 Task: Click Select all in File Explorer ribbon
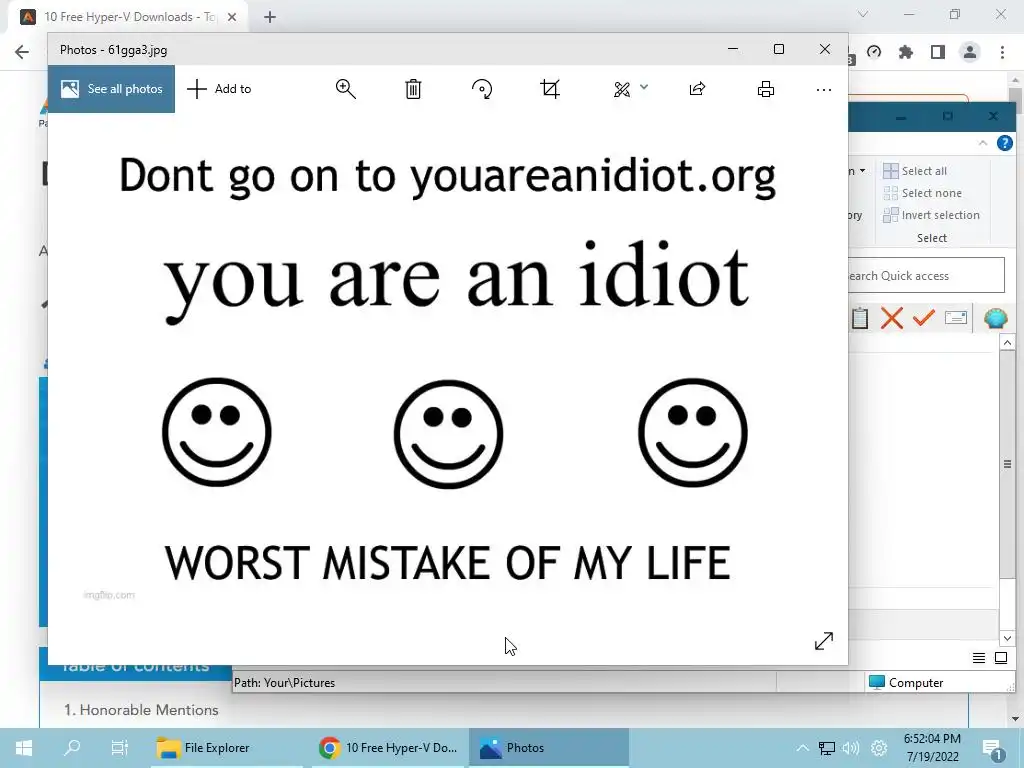point(915,171)
